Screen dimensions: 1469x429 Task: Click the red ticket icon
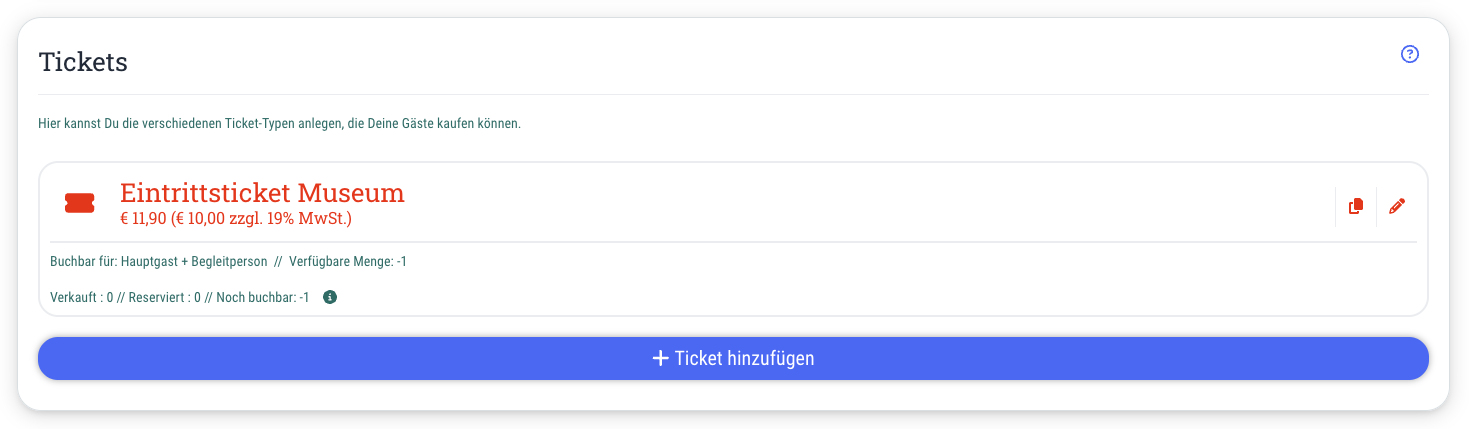pyautogui.click(x=79, y=203)
